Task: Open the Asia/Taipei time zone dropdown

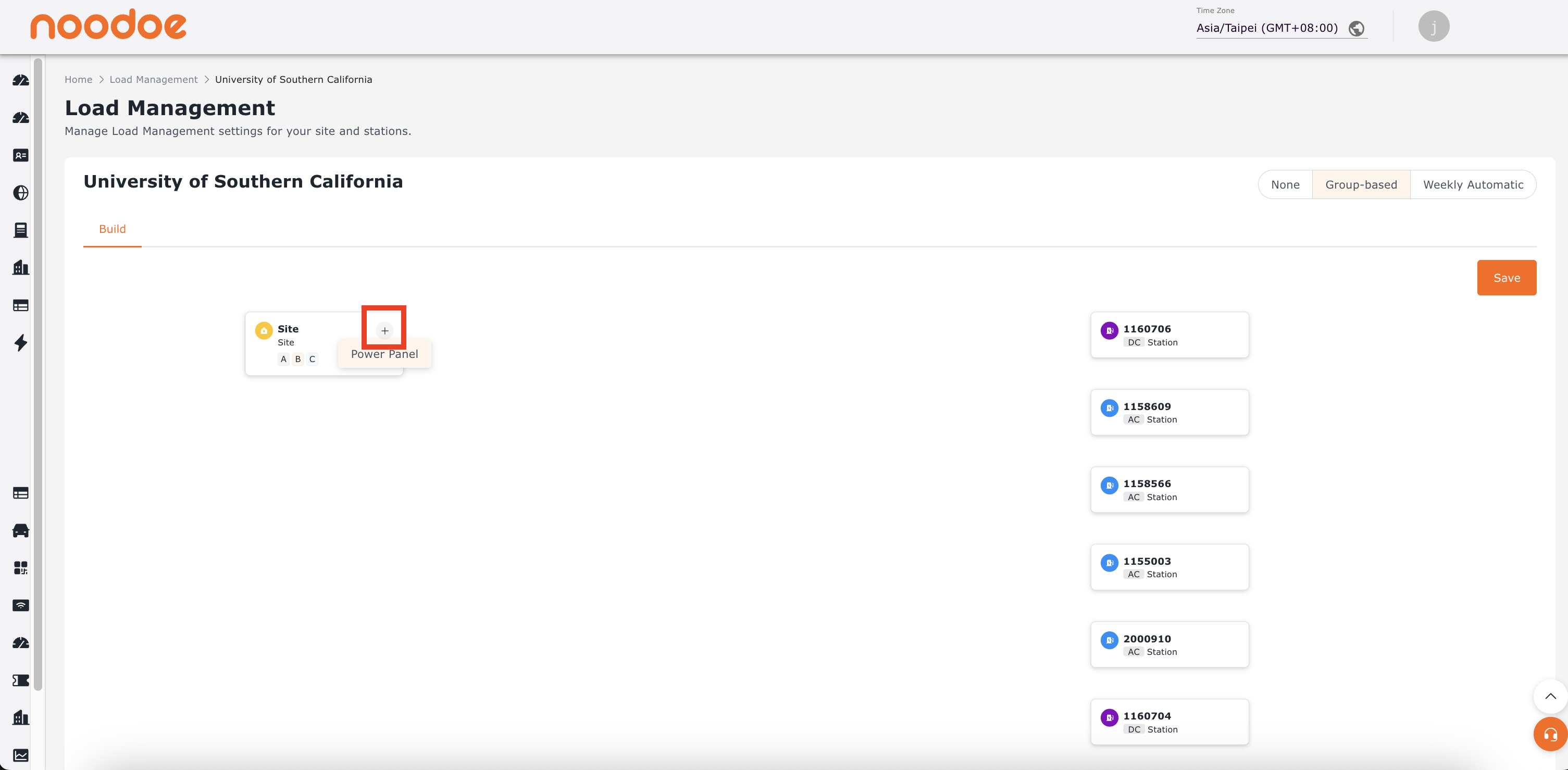Action: click(x=1281, y=28)
